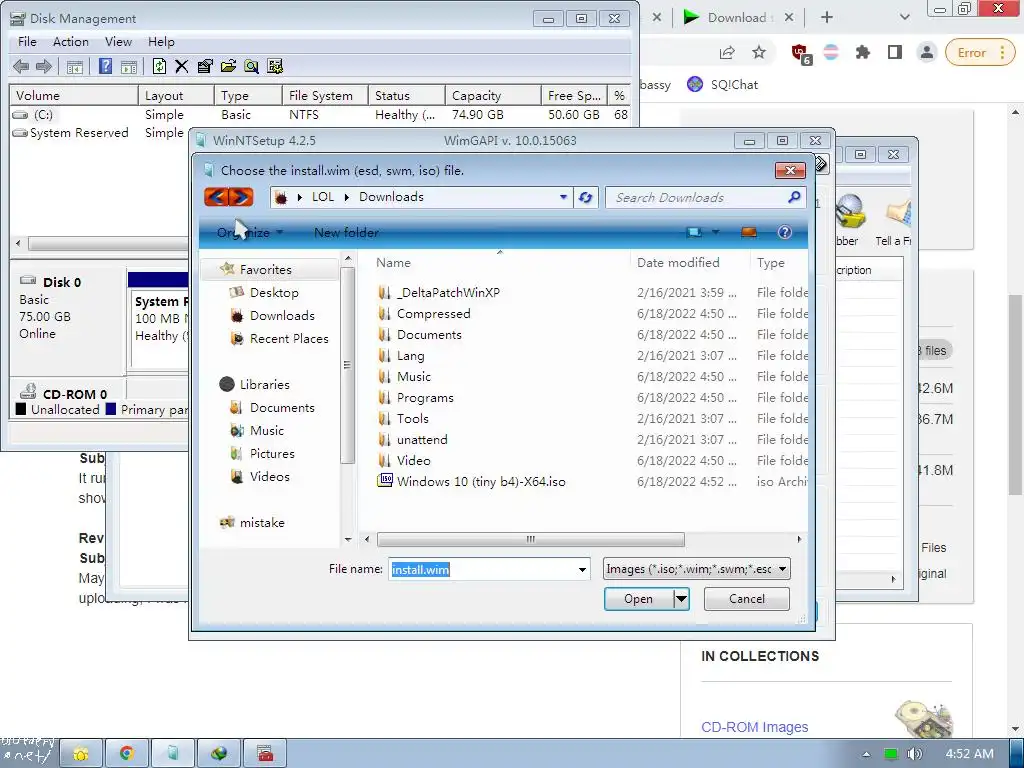This screenshot has height=768, width=1024.
Task: Go forward in the file dialog
Action: click(x=241, y=197)
